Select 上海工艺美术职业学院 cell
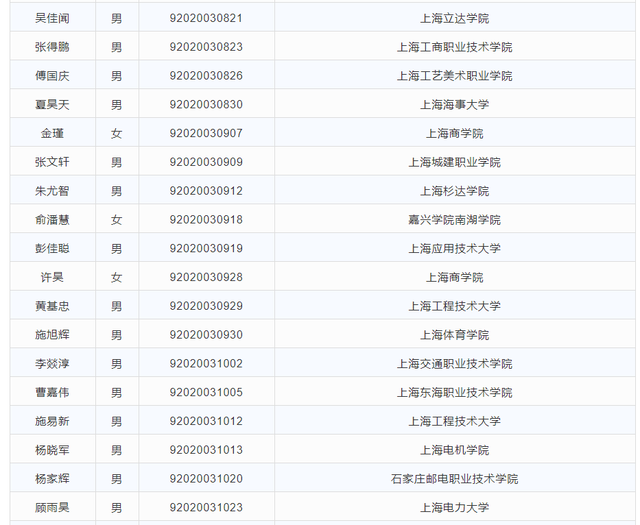Viewport: 640px width, 525px height. tap(455, 76)
